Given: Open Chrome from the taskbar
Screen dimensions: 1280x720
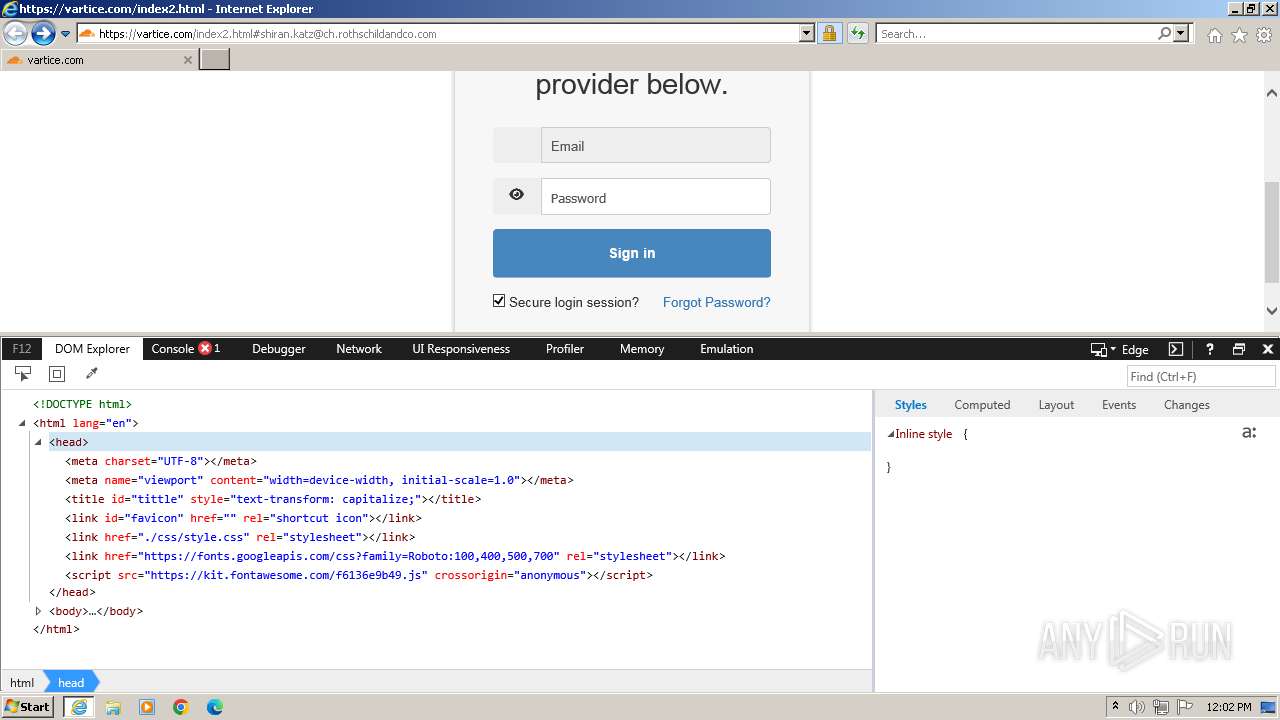Looking at the screenshot, I should [181, 707].
